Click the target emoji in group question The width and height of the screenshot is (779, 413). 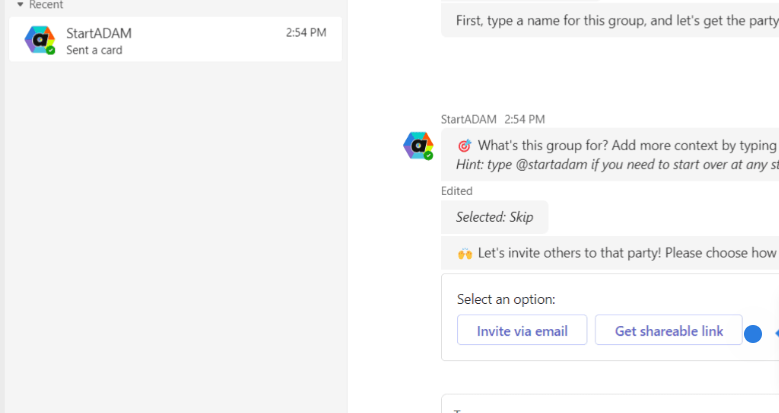[464, 146]
